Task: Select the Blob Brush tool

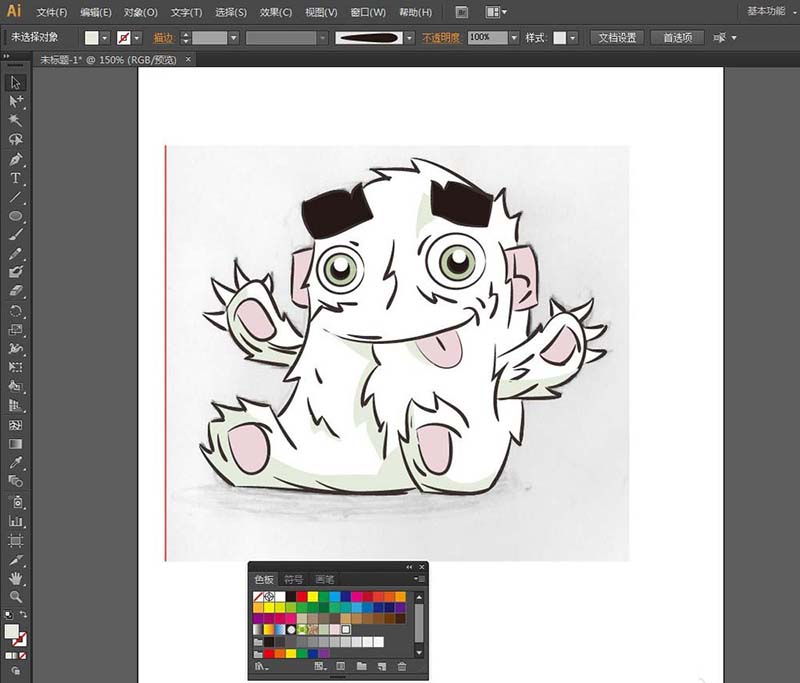Action: tap(15, 272)
